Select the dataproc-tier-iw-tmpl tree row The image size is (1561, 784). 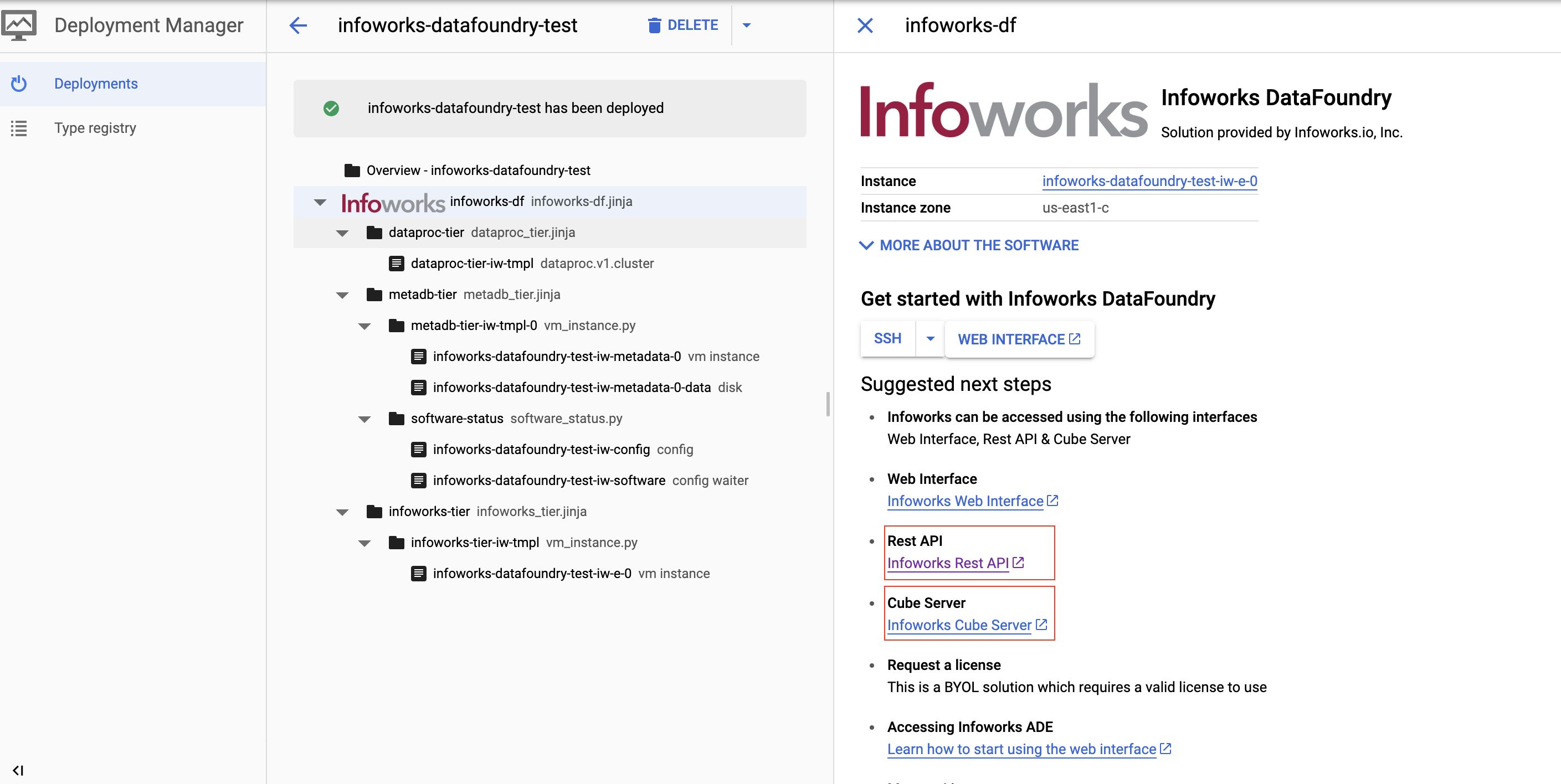click(550, 264)
